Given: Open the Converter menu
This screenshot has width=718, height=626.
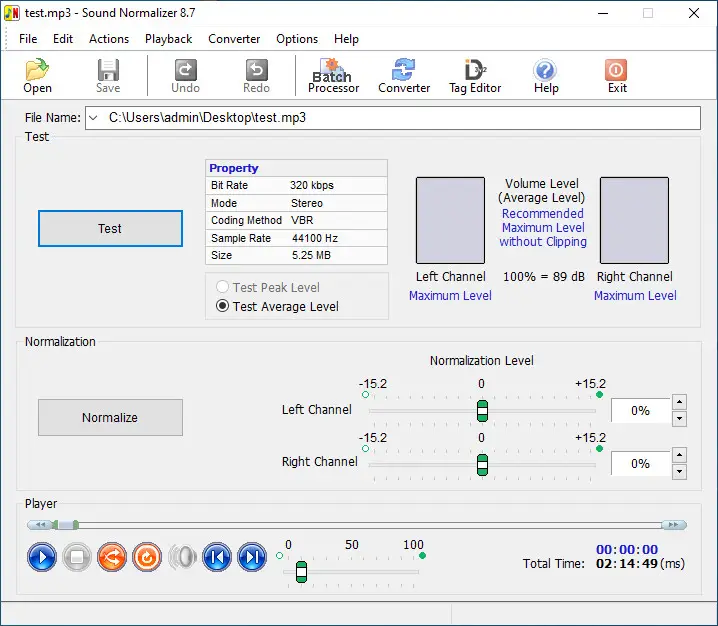Looking at the screenshot, I should point(234,39).
